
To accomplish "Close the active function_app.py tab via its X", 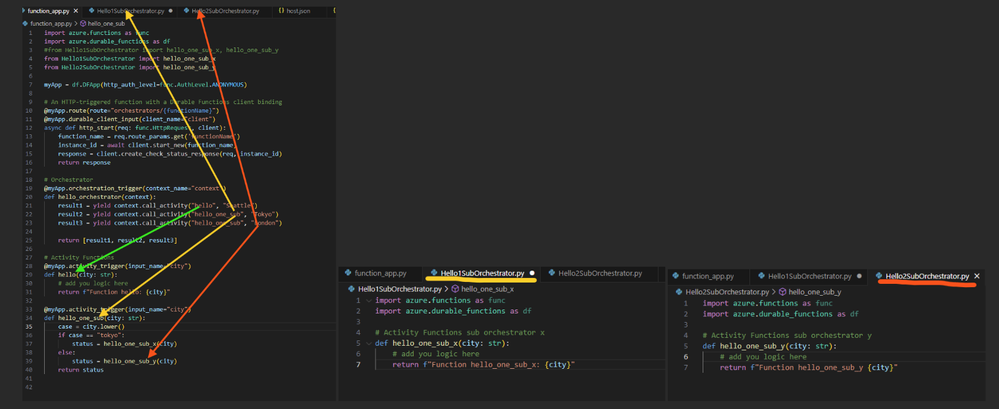I will pos(76,11).
